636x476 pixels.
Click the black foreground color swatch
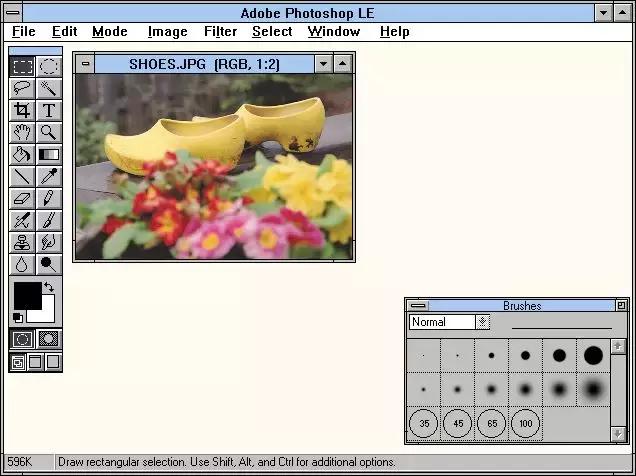point(25,295)
